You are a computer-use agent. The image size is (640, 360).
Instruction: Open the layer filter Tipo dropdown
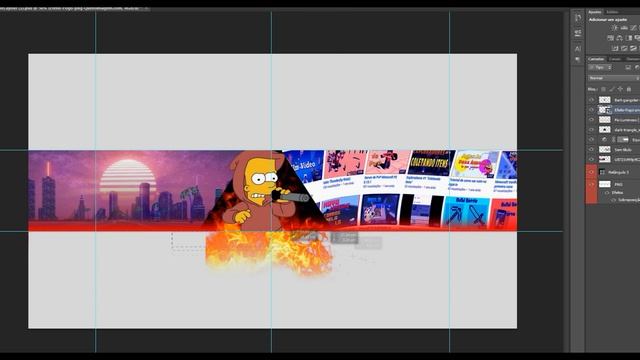tap(600, 67)
